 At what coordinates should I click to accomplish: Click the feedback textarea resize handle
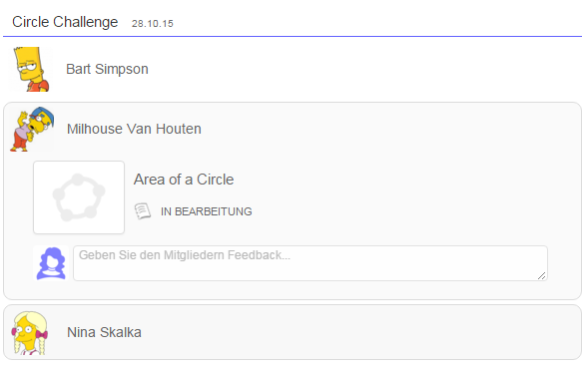542,276
